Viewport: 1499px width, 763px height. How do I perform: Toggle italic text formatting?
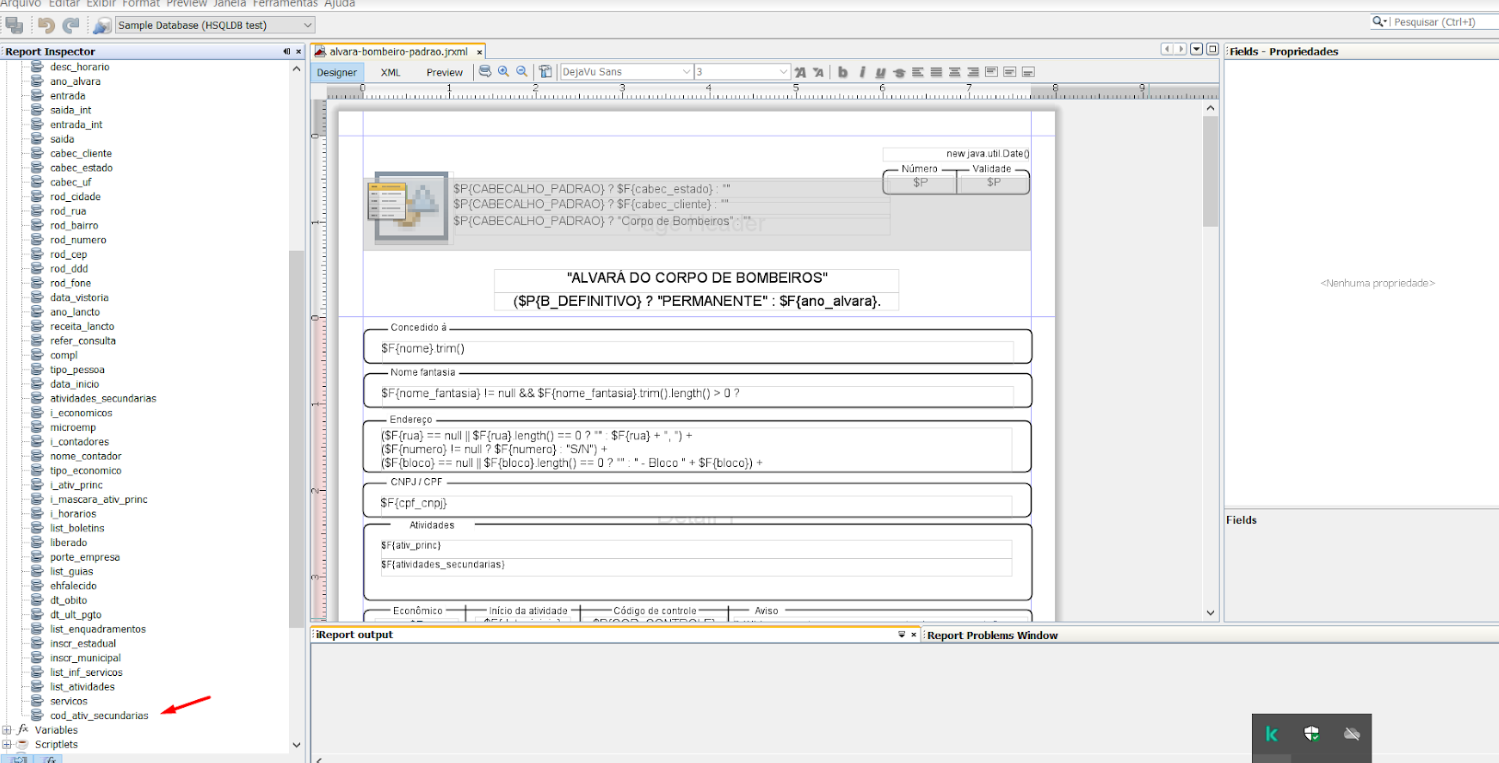click(x=862, y=72)
